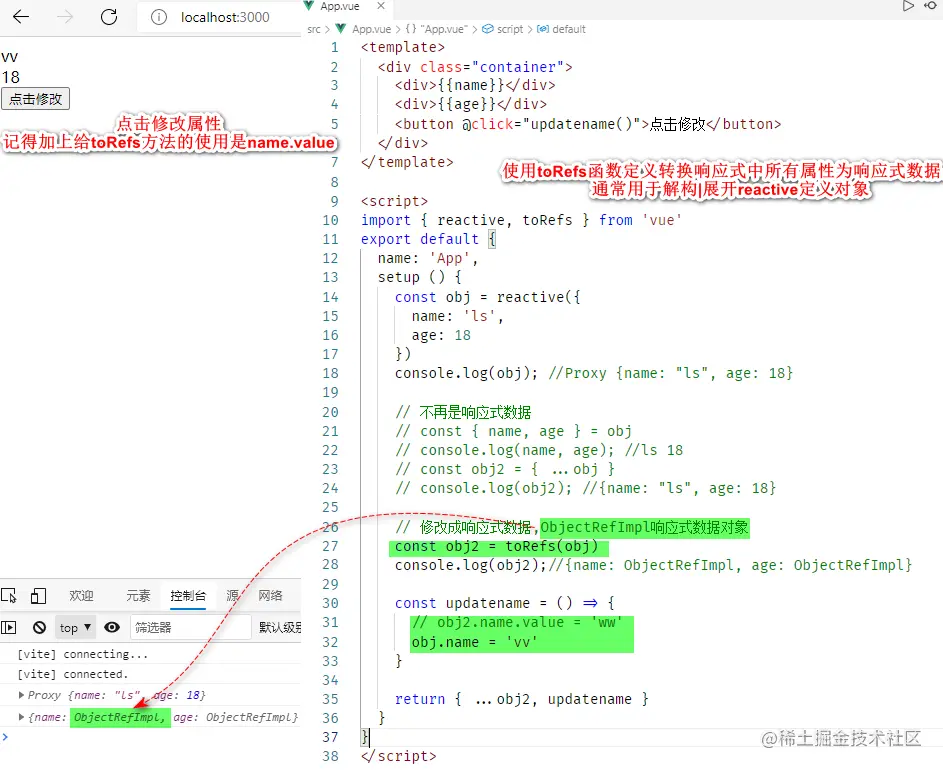Click 'updatename' in the return statement

pos(589,698)
